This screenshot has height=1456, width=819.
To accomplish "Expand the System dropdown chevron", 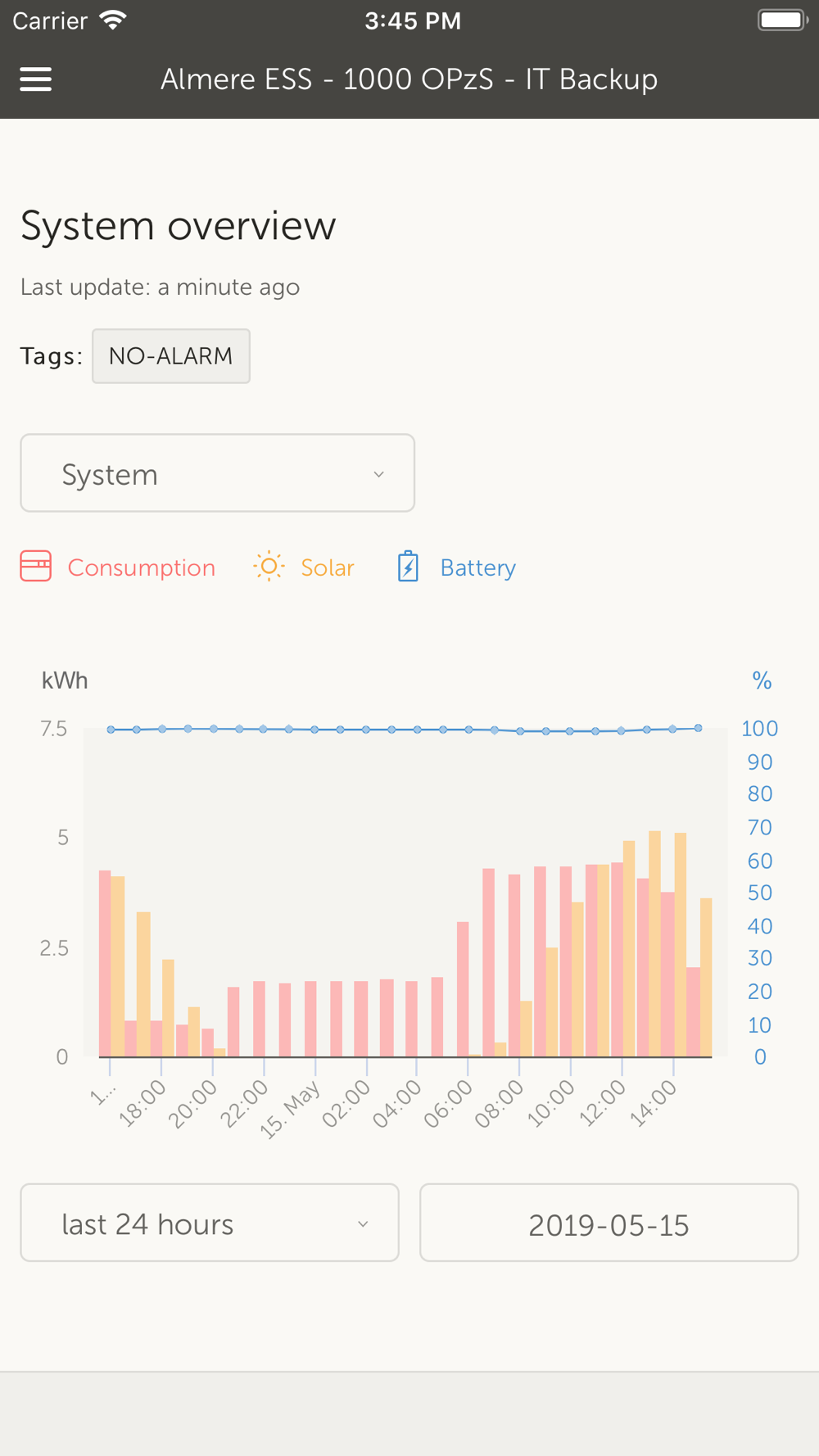I will [378, 474].
